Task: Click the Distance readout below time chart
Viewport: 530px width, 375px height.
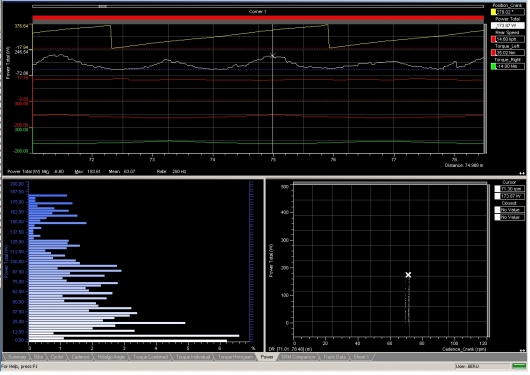Action: pyautogui.click(x=464, y=165)
